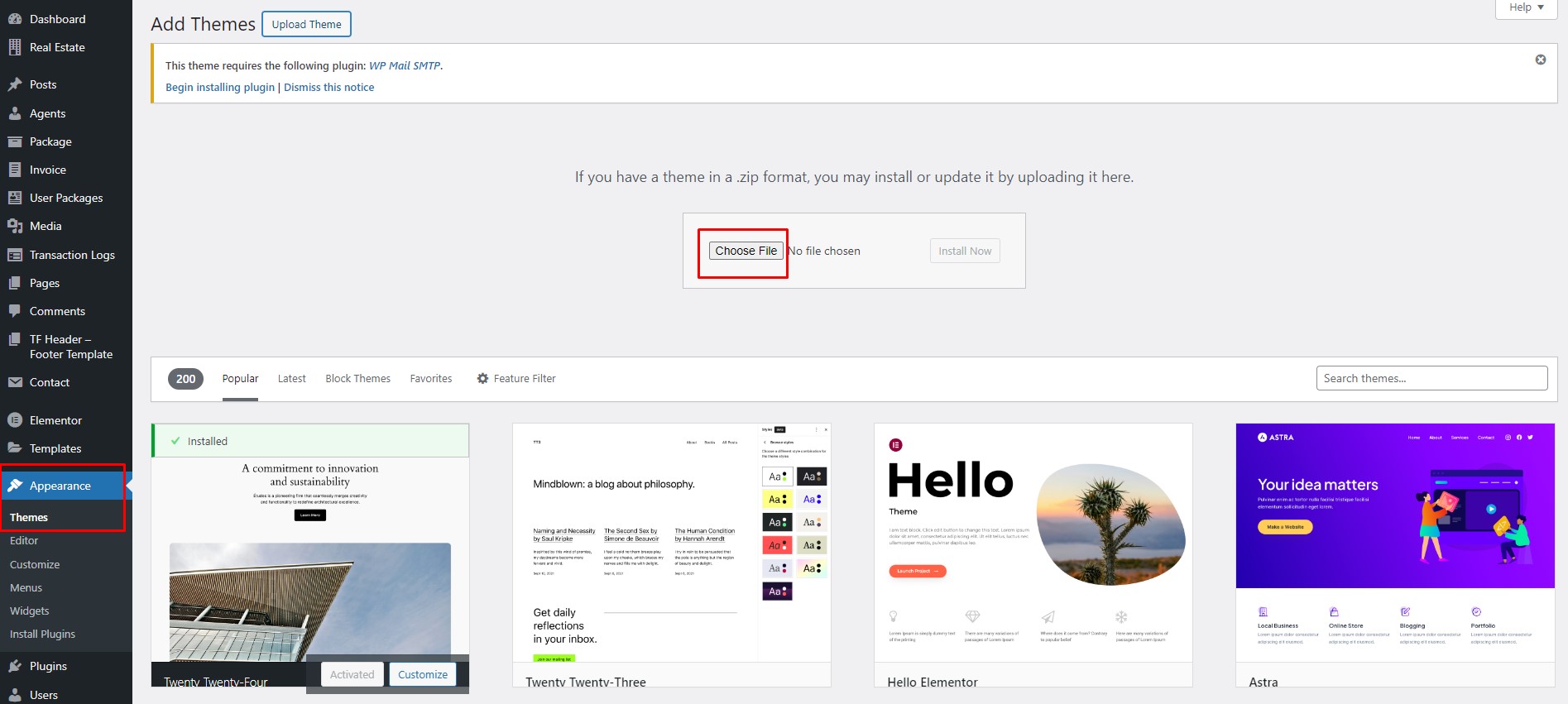Click Dismiss this notice link
The height and width of the screenshot is (704, 1568).
pos(328,87)
